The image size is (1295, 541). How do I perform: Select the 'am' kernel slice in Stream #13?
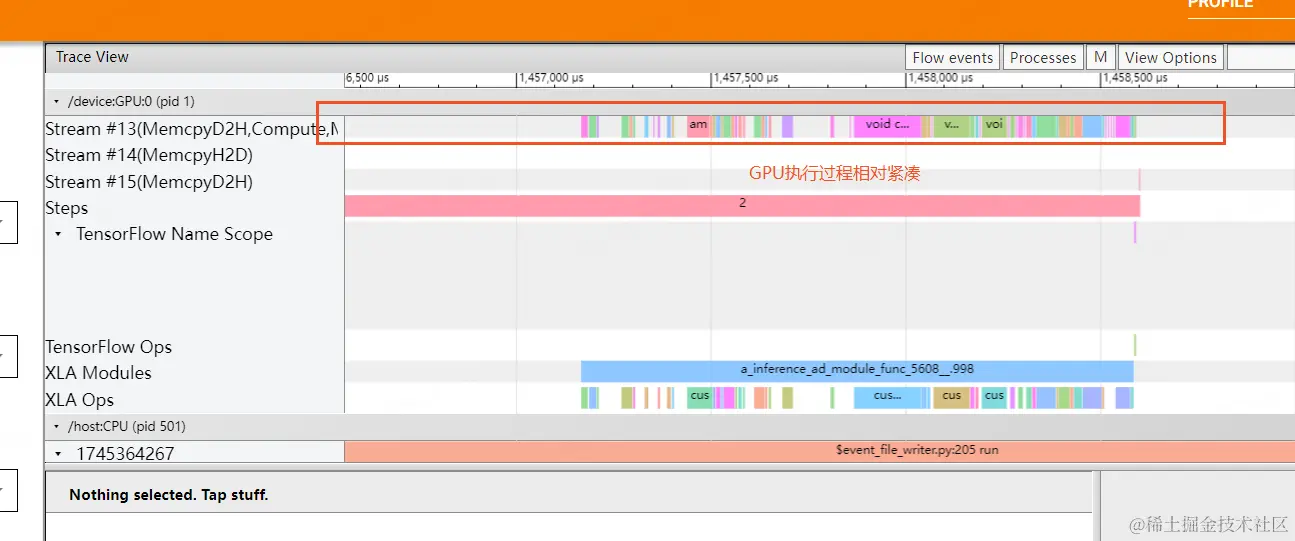pos(698,126)
